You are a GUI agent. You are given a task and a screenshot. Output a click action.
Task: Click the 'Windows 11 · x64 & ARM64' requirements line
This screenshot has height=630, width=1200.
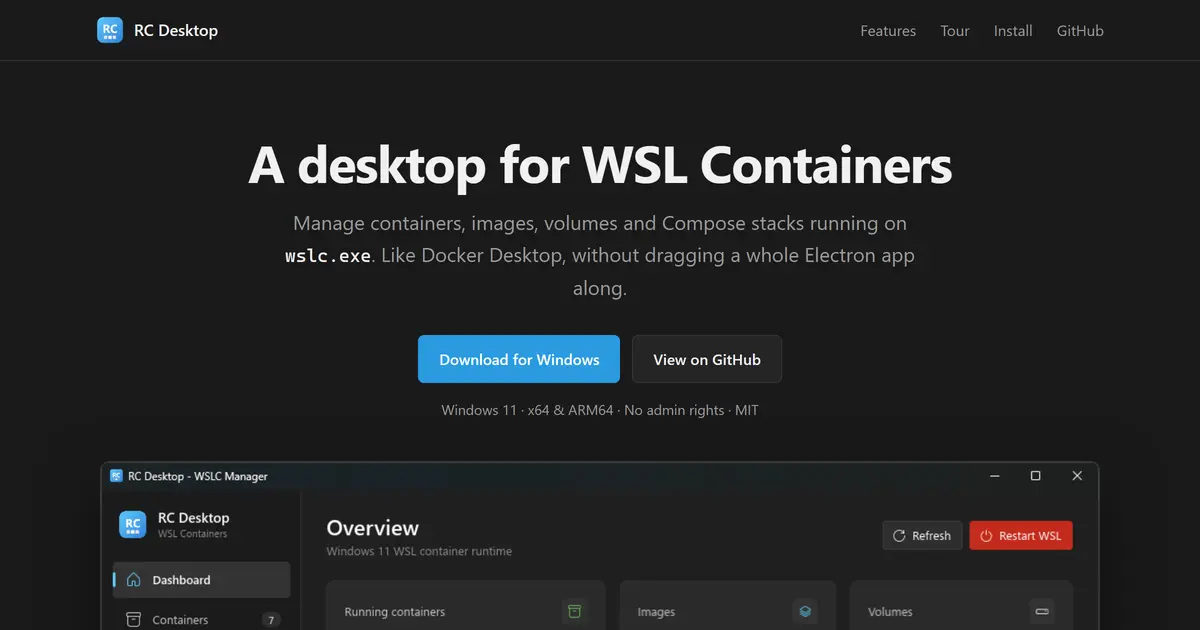pos(600,410)
